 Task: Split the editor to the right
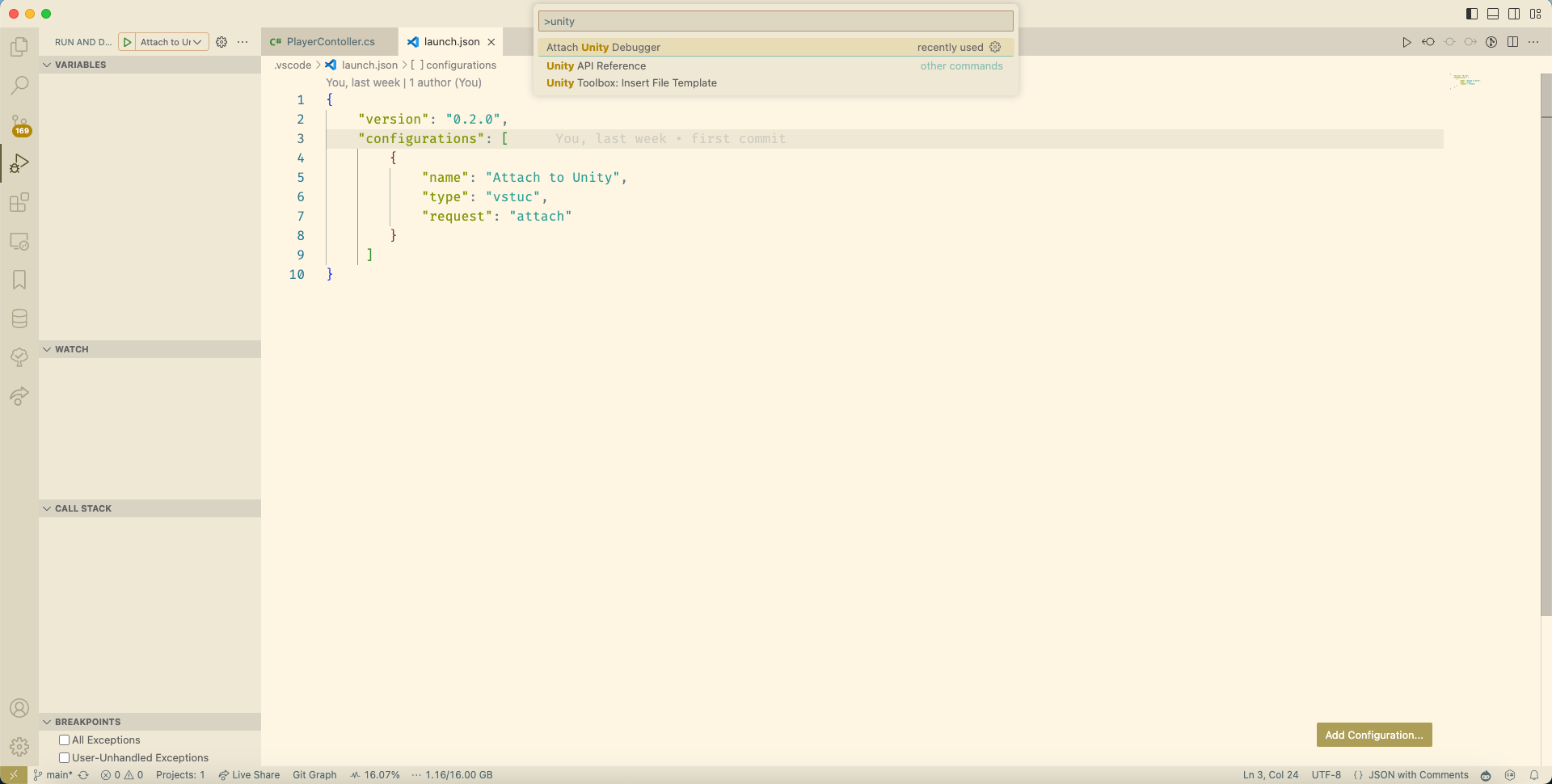point(1512,42)
